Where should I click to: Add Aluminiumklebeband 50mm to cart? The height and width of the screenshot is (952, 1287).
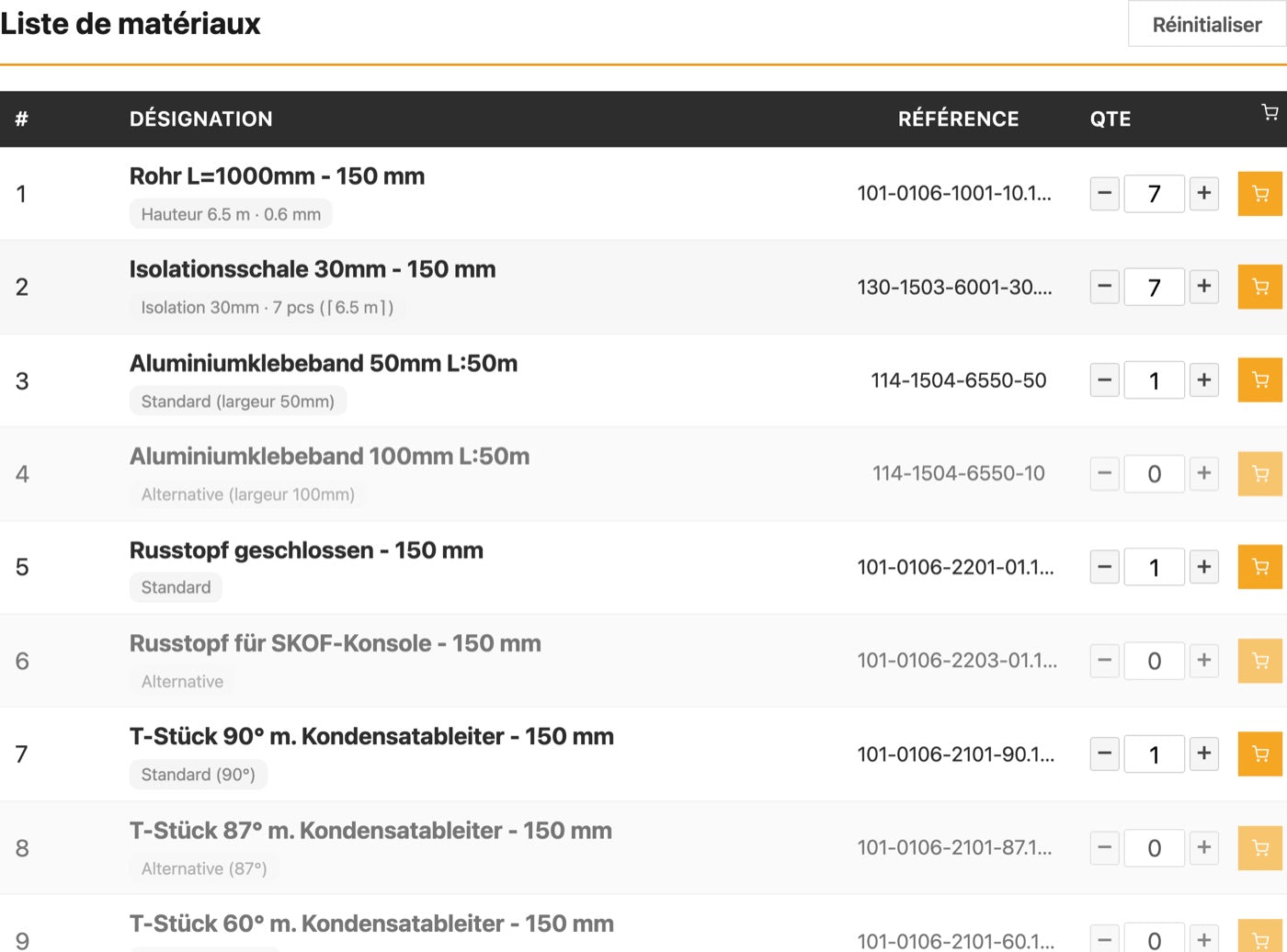click(x=1260, y=380)
